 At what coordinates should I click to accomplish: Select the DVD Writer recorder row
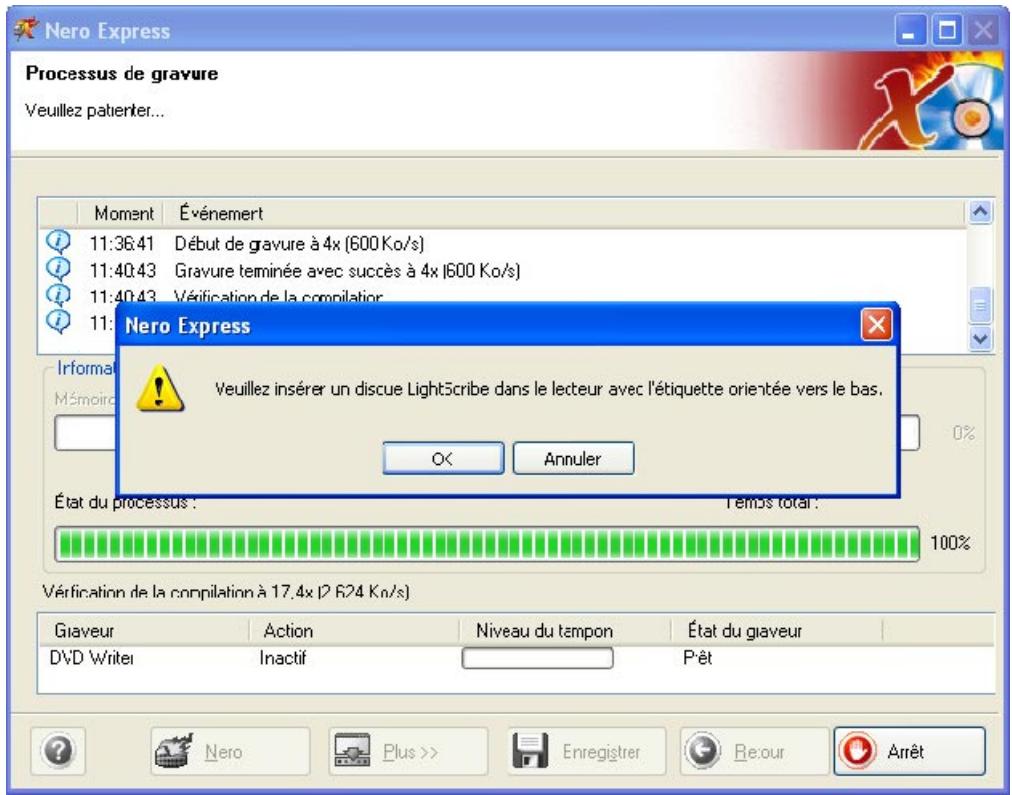[516, 658]
